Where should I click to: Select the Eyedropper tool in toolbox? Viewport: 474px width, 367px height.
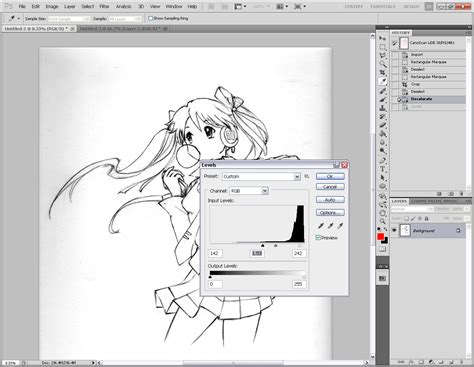383,81
